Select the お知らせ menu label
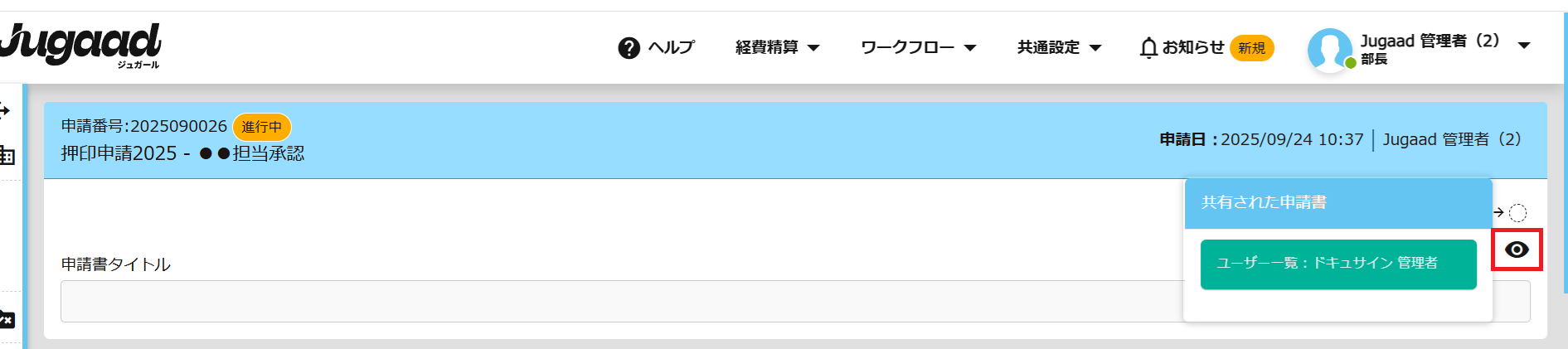Viewport: 1568px width, 349px height. pos(1193,47)
